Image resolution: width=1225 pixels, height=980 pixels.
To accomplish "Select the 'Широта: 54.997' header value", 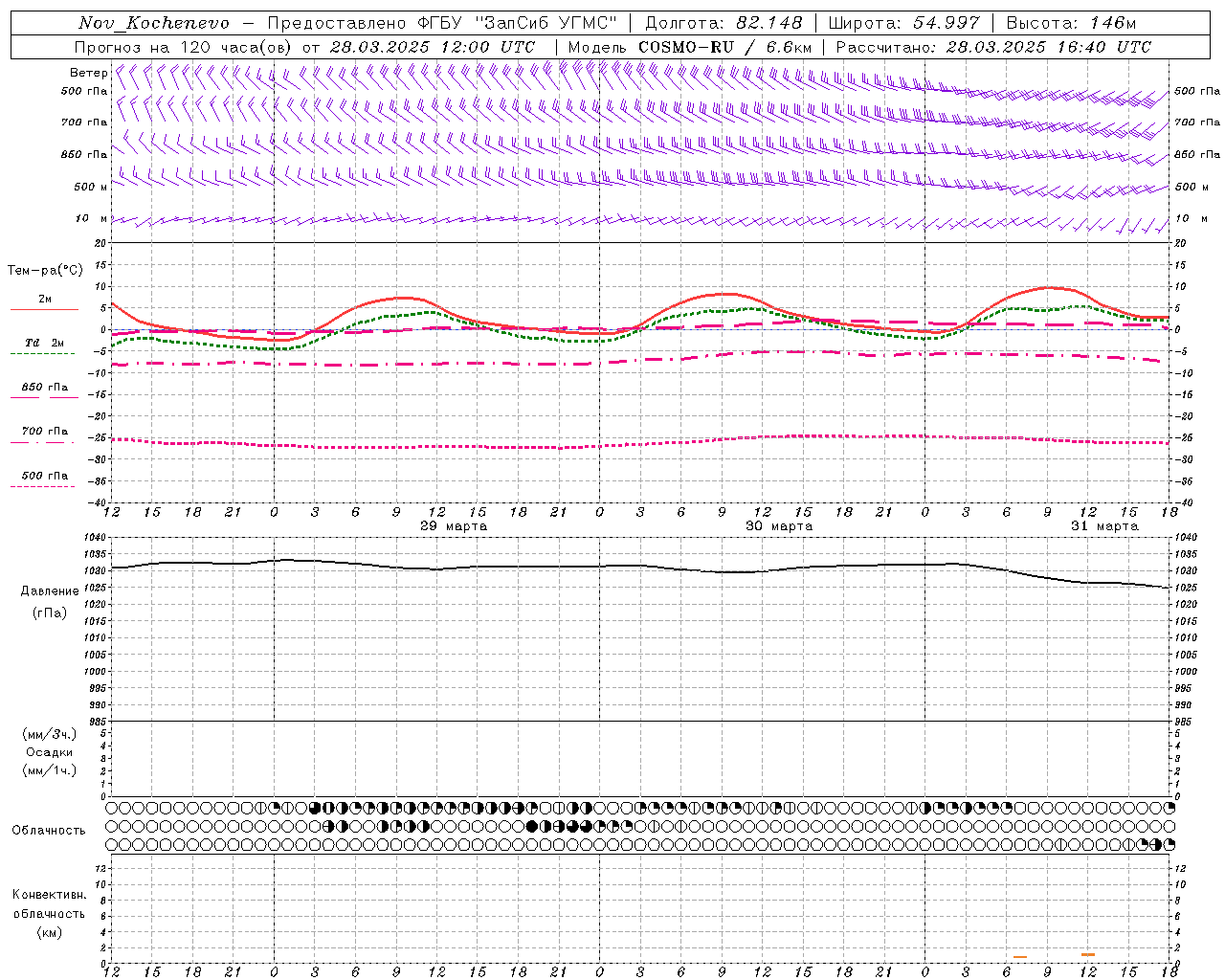I will pyautogui.click(x=903, y=23).
